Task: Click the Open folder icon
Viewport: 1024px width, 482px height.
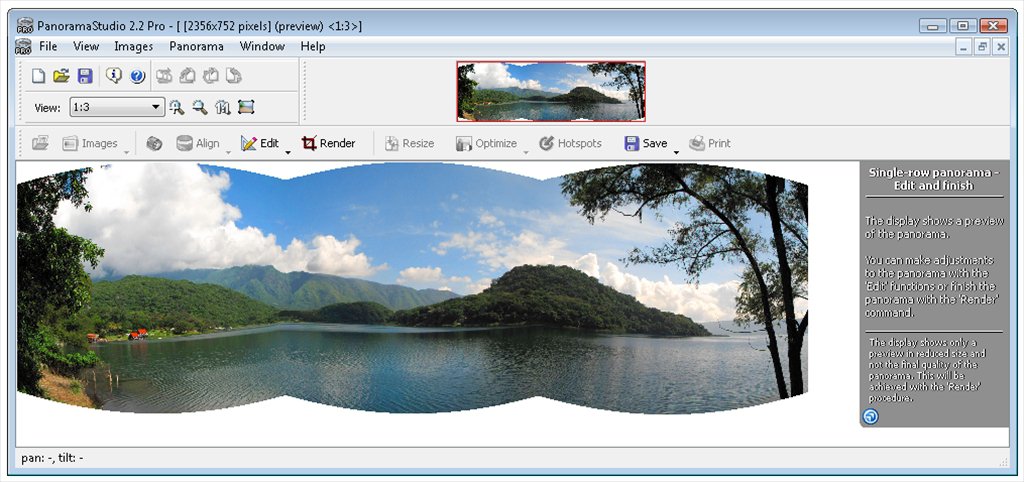Action: point(61,76)
